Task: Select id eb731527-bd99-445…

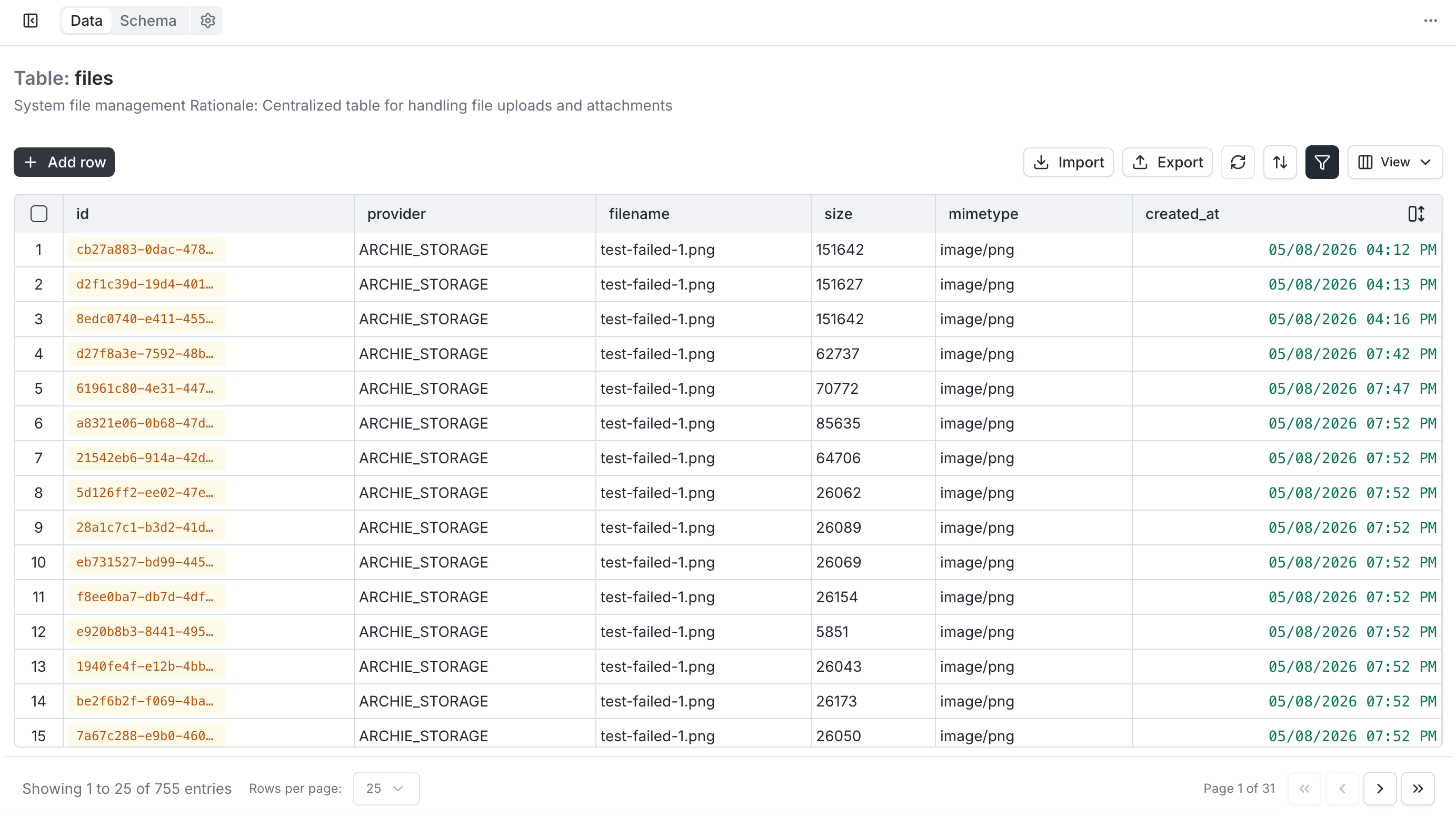Action: [x=146, y=562]
